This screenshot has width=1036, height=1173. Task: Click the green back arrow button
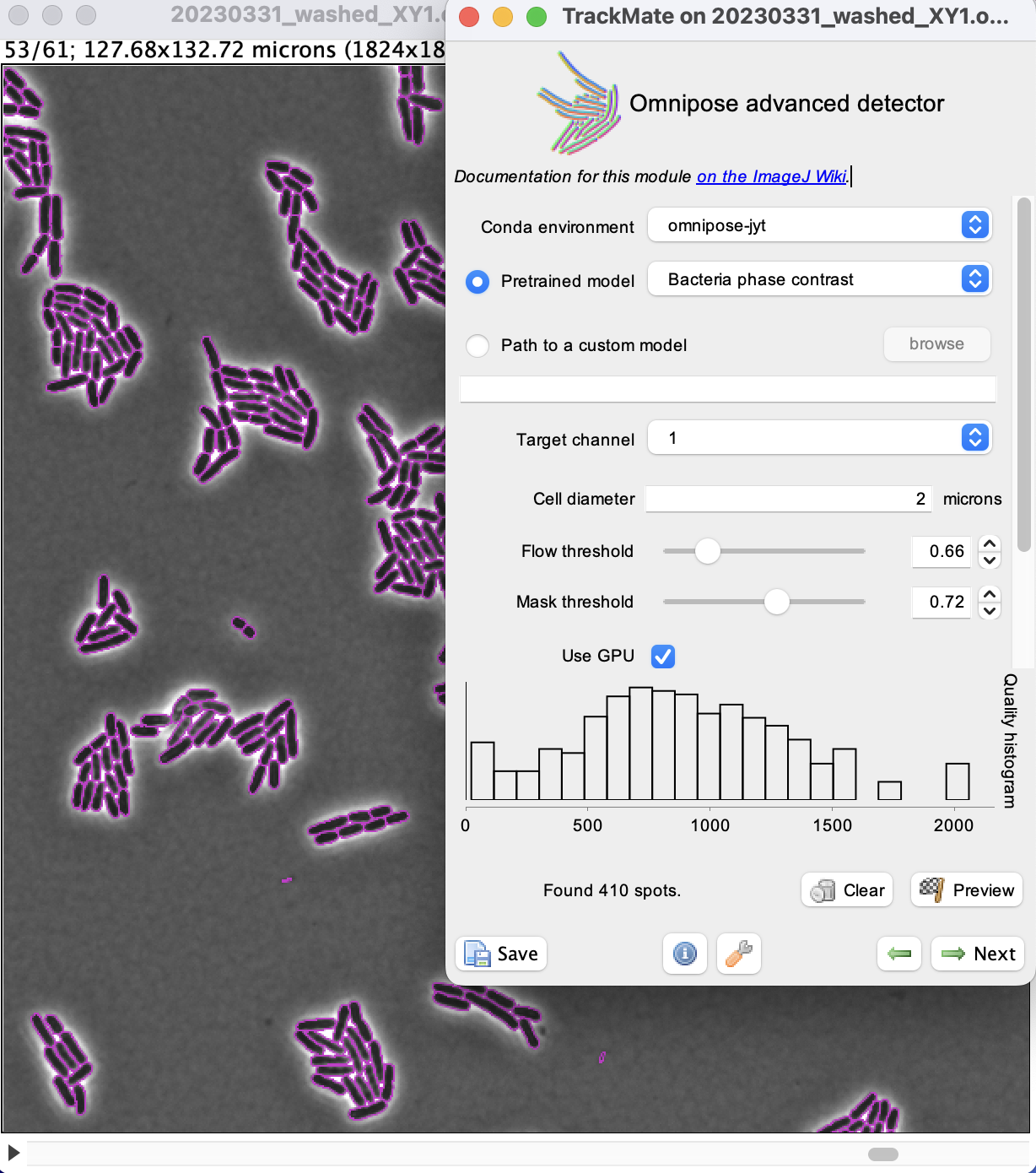[x=899, y=954]
